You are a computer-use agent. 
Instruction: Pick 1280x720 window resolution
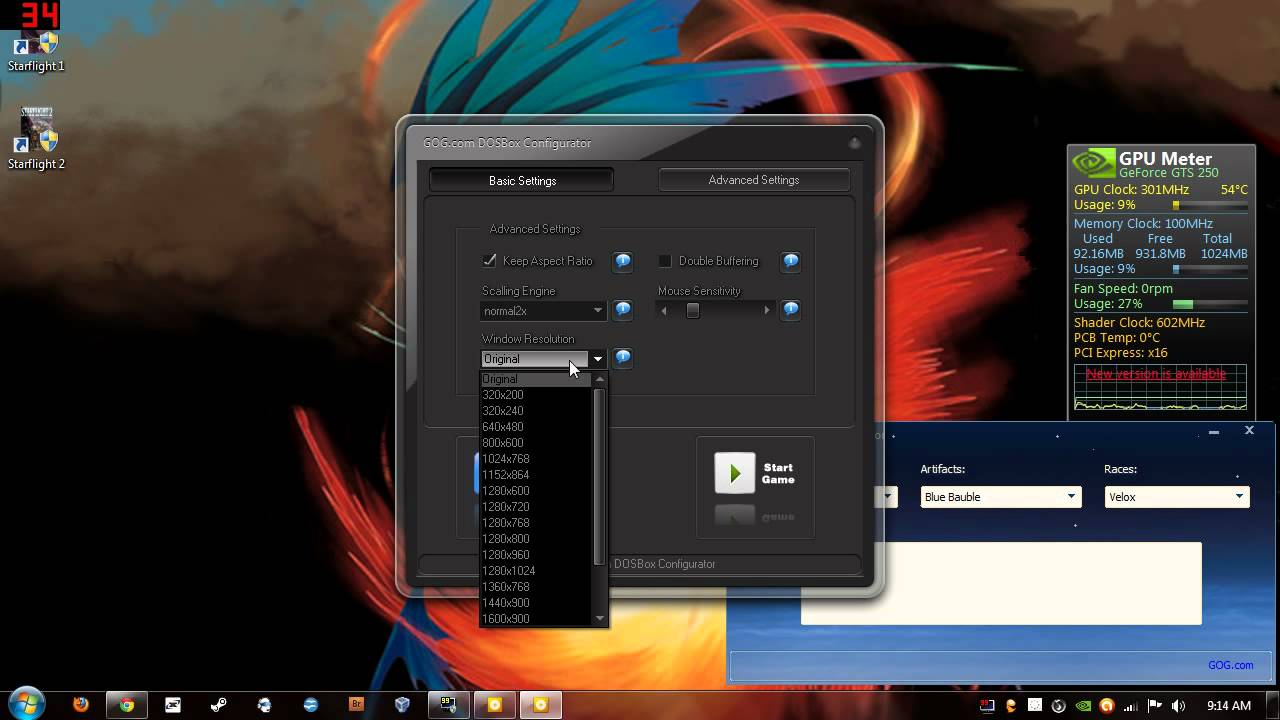(x=536, y=507)
